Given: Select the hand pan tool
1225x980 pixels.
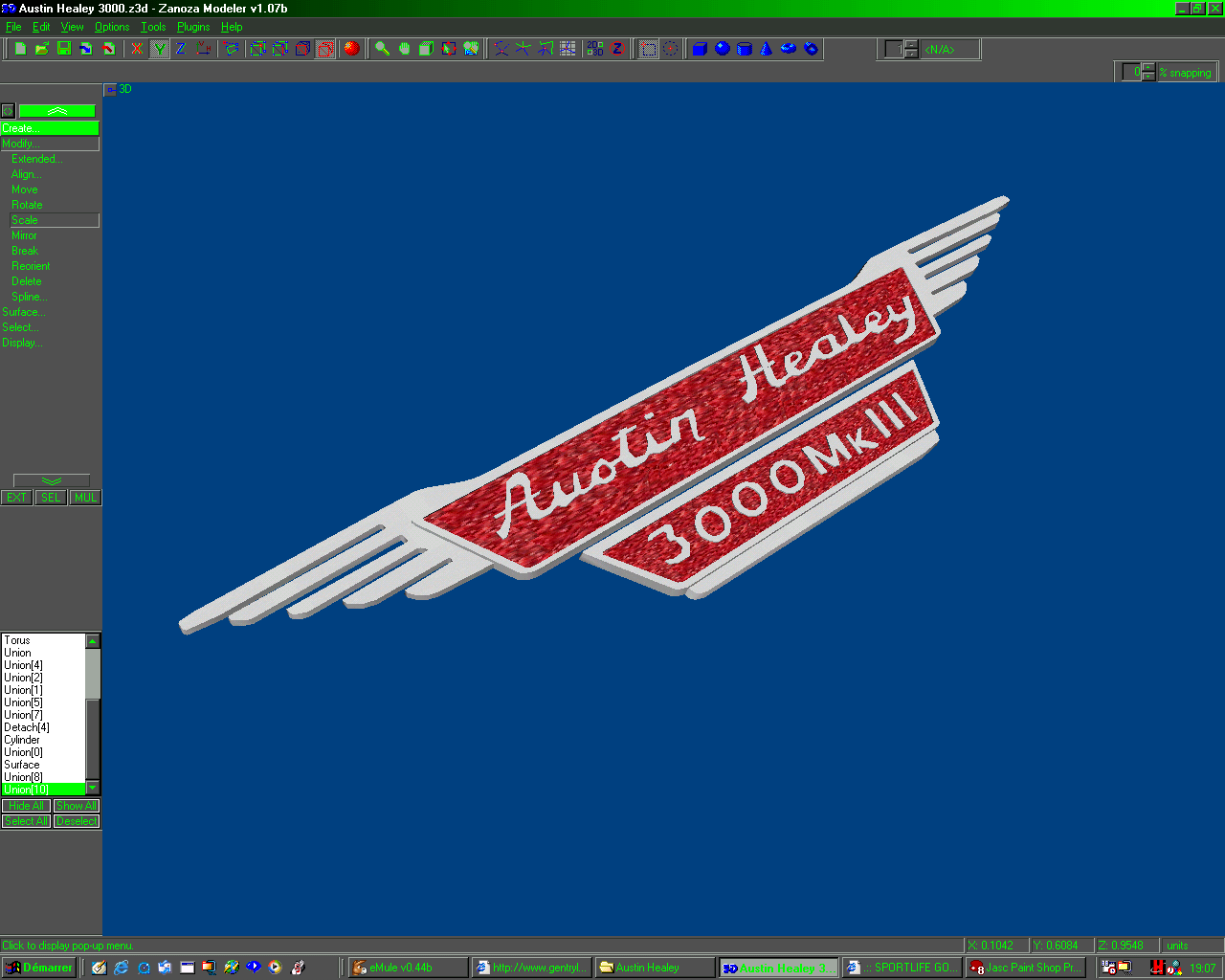Looking at the screenshot, I should coord(404,49).
